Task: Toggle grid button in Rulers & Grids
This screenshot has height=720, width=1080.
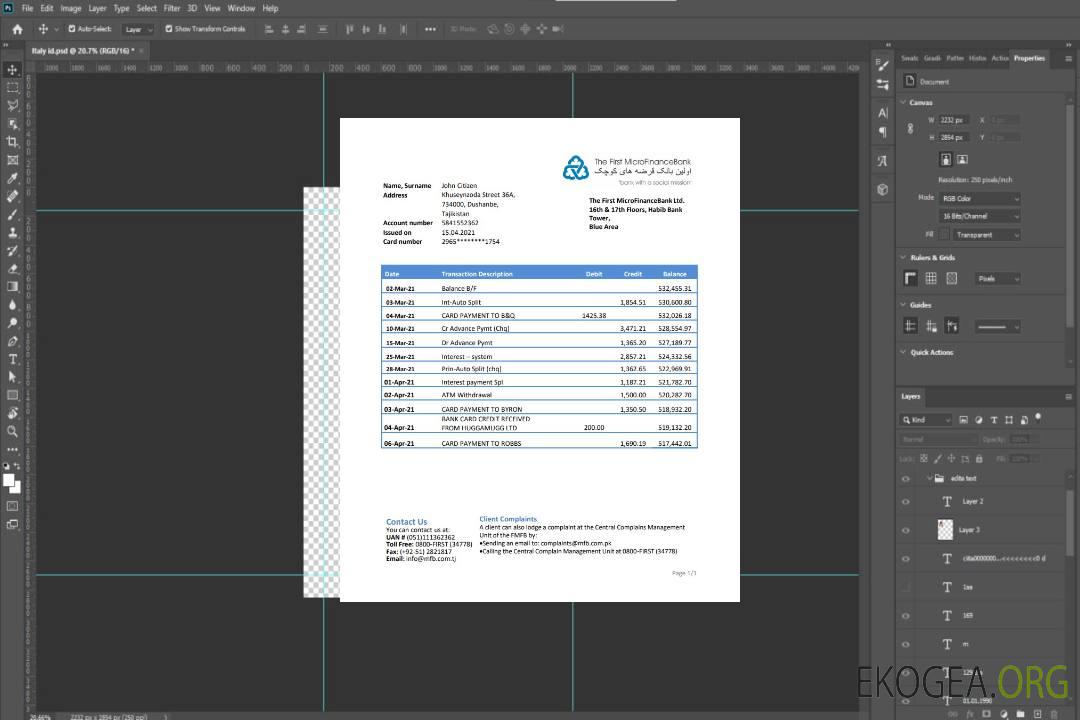Action: coord(931,278)
